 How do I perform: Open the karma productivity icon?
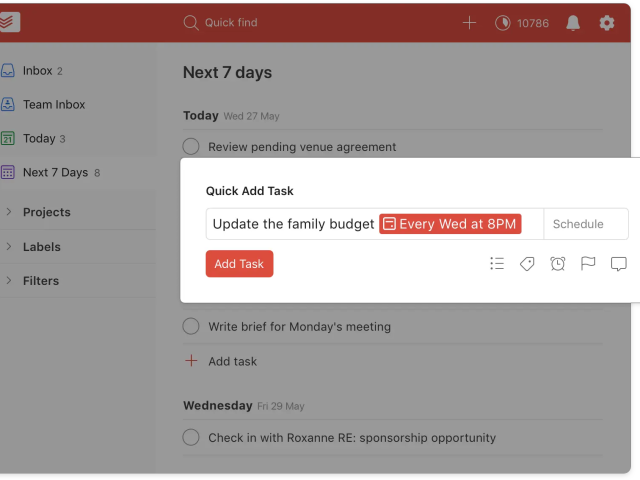point(502,23)
